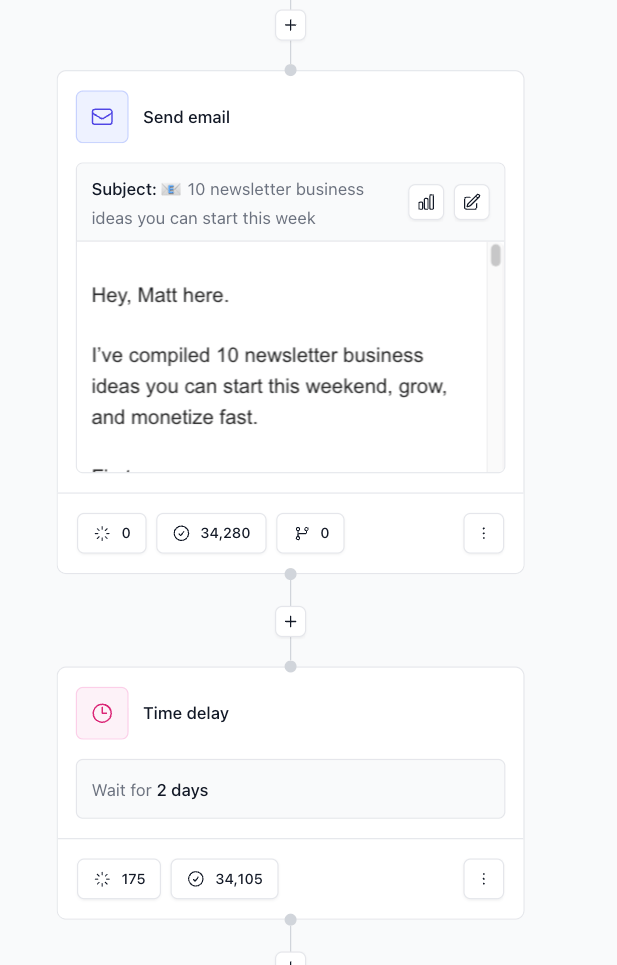Select the Send email step title
617x965 pixels.
[186, 117]
